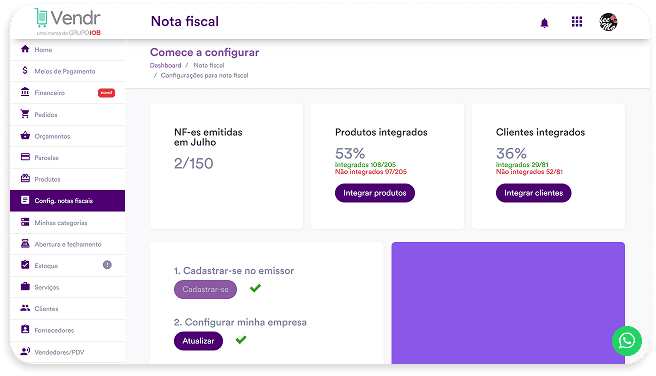Click the purple banner panel
The width and height of the screenshot is (656, 376).
(508, 303)
